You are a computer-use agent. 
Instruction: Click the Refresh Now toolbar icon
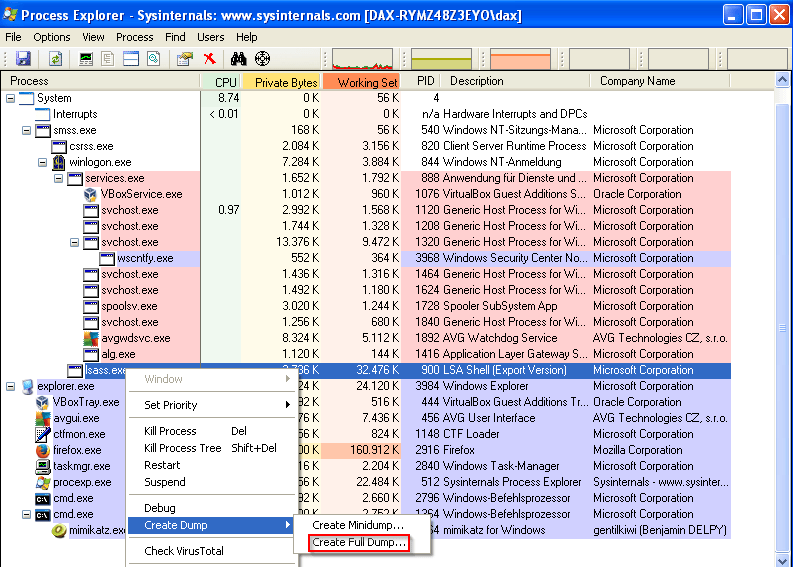point(55,59)
